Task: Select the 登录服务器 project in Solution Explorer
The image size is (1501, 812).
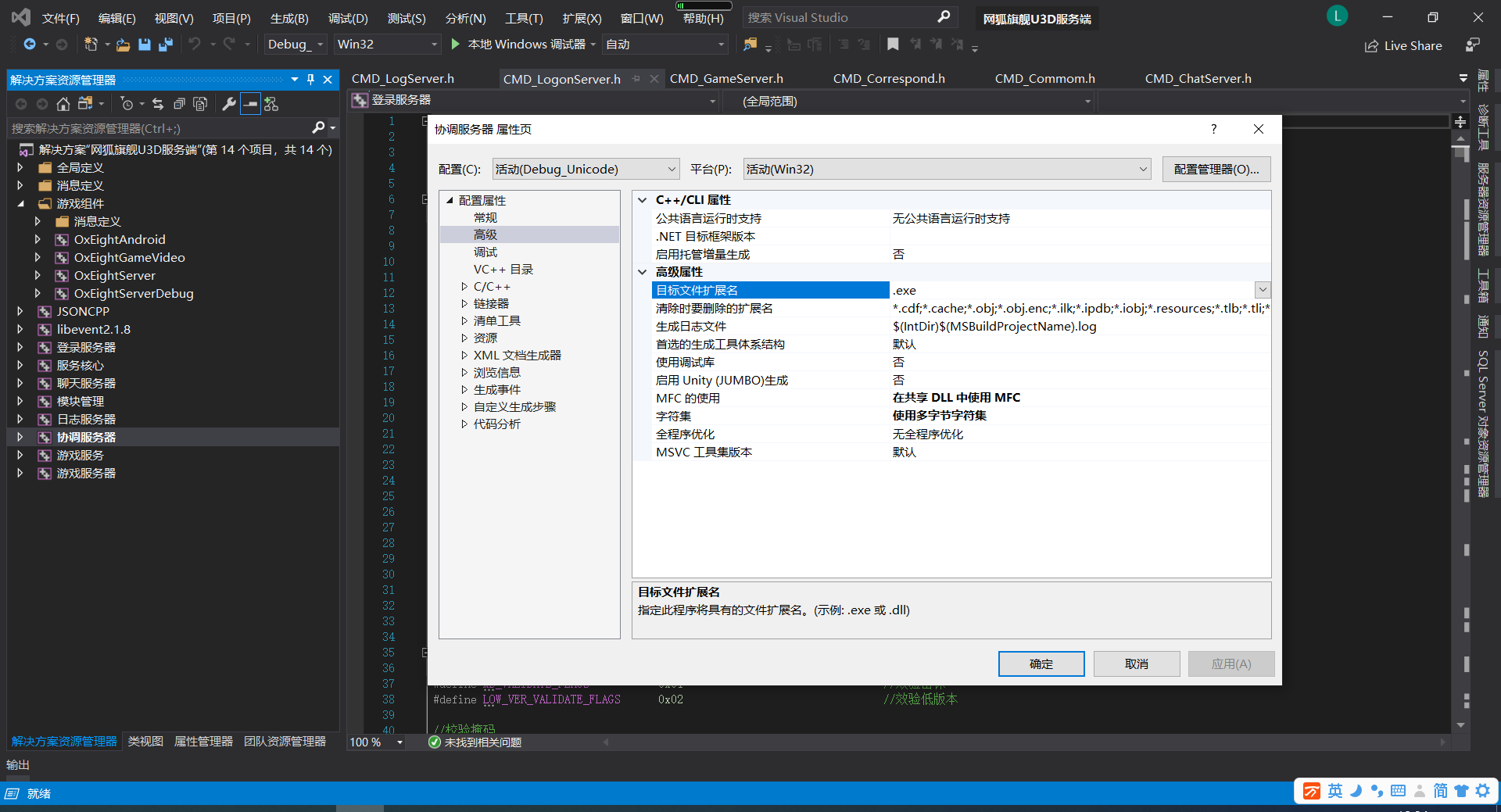Action: (x=86, y=347)
